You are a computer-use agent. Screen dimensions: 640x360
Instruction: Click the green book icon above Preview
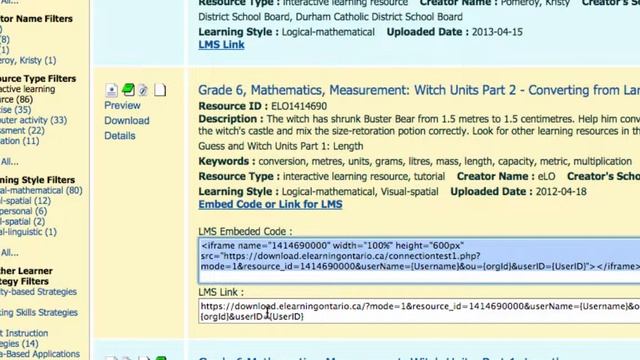(128, 90)
